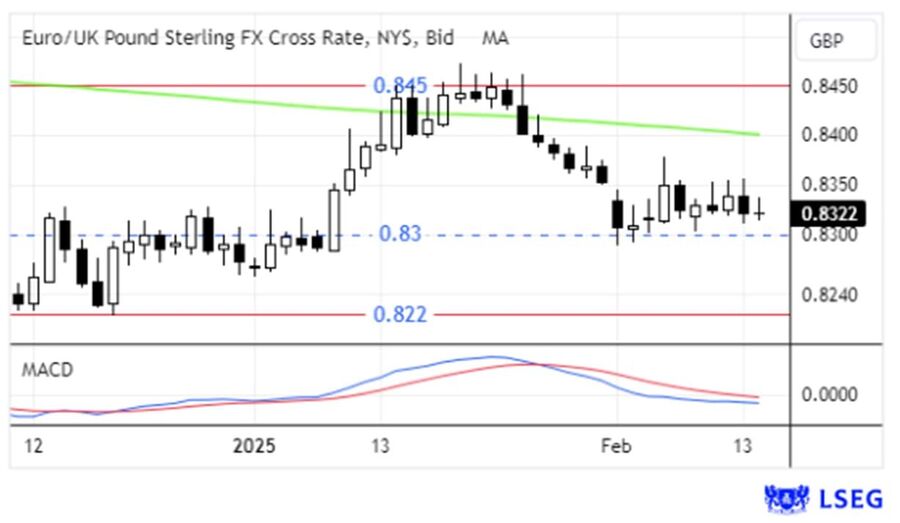This screenshot has width=900, height=523.
Task: Click the 0.0000 MACD axis value
Action: click(x=828, y=394)
